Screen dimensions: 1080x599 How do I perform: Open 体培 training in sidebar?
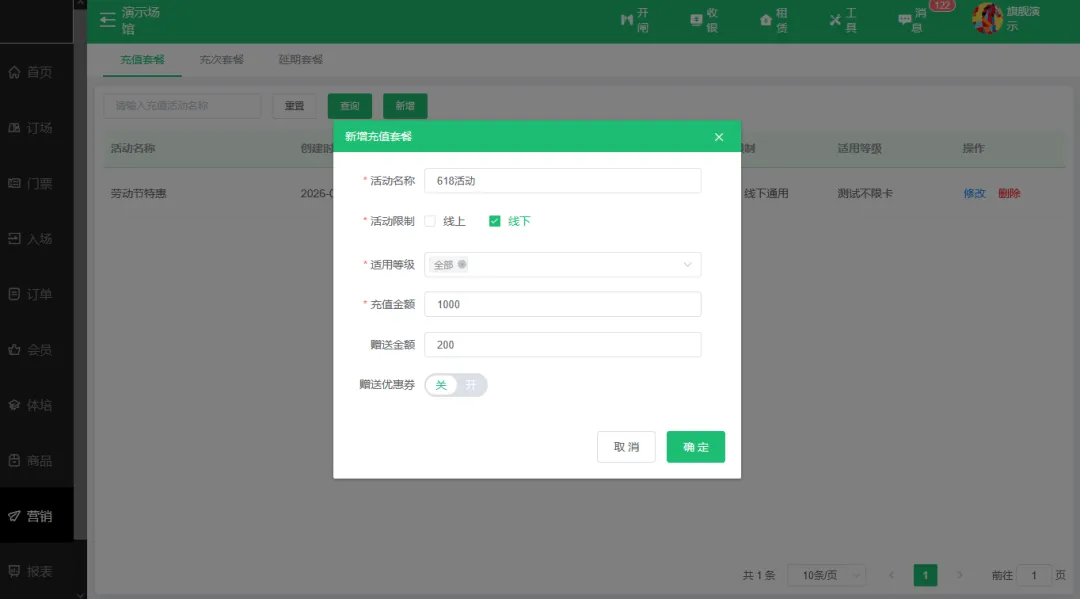31,405
